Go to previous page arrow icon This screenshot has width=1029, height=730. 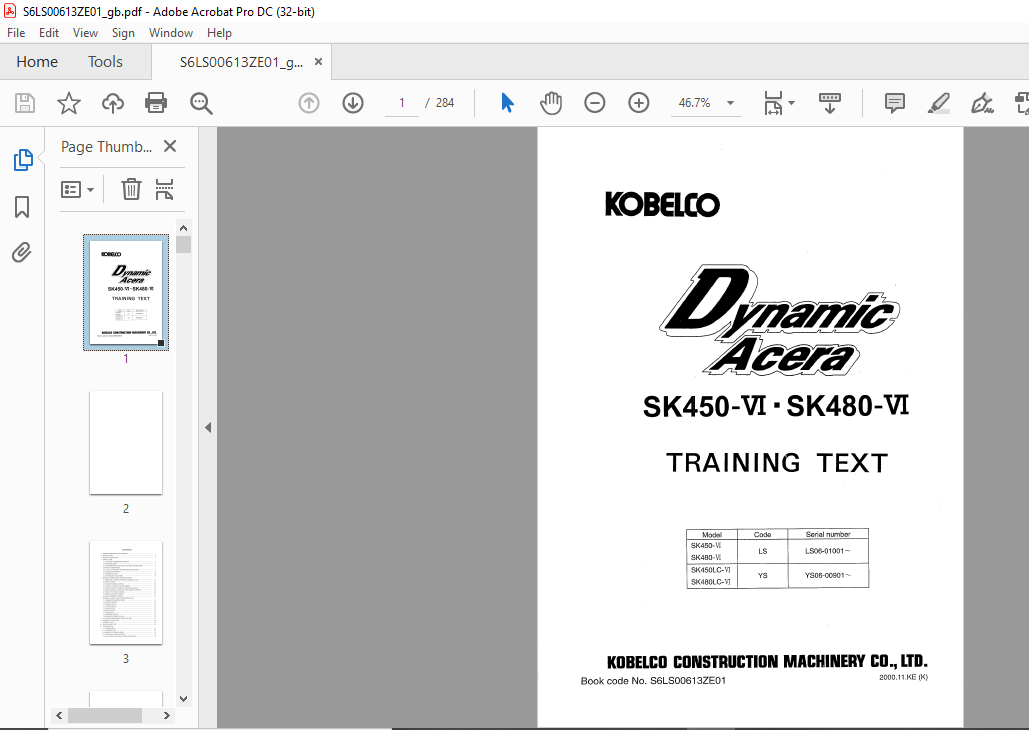pos(308,103)
